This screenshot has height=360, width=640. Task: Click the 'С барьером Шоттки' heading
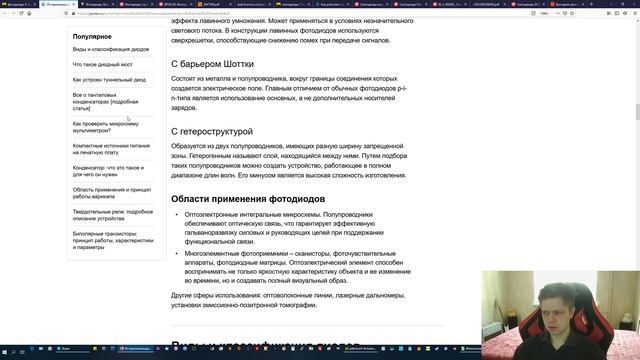pos(212,64)
